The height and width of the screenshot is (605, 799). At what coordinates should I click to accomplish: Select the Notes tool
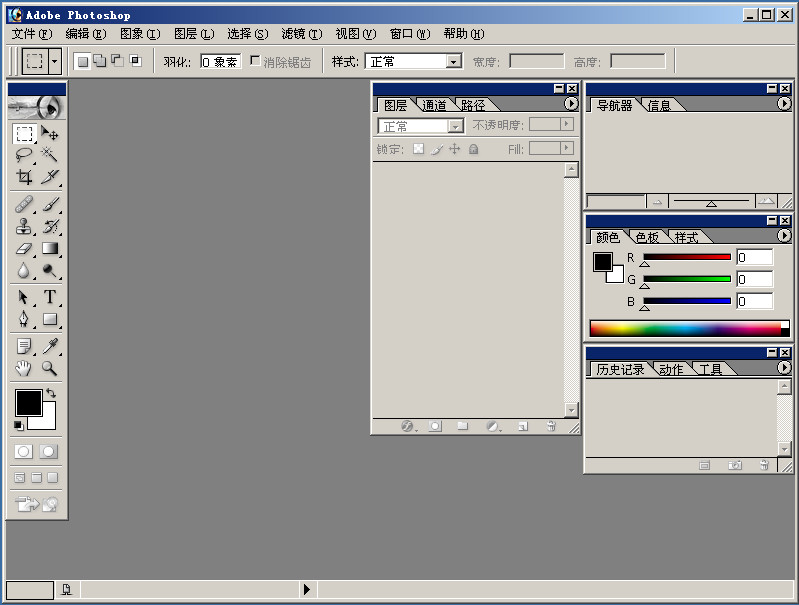point(24,346)
